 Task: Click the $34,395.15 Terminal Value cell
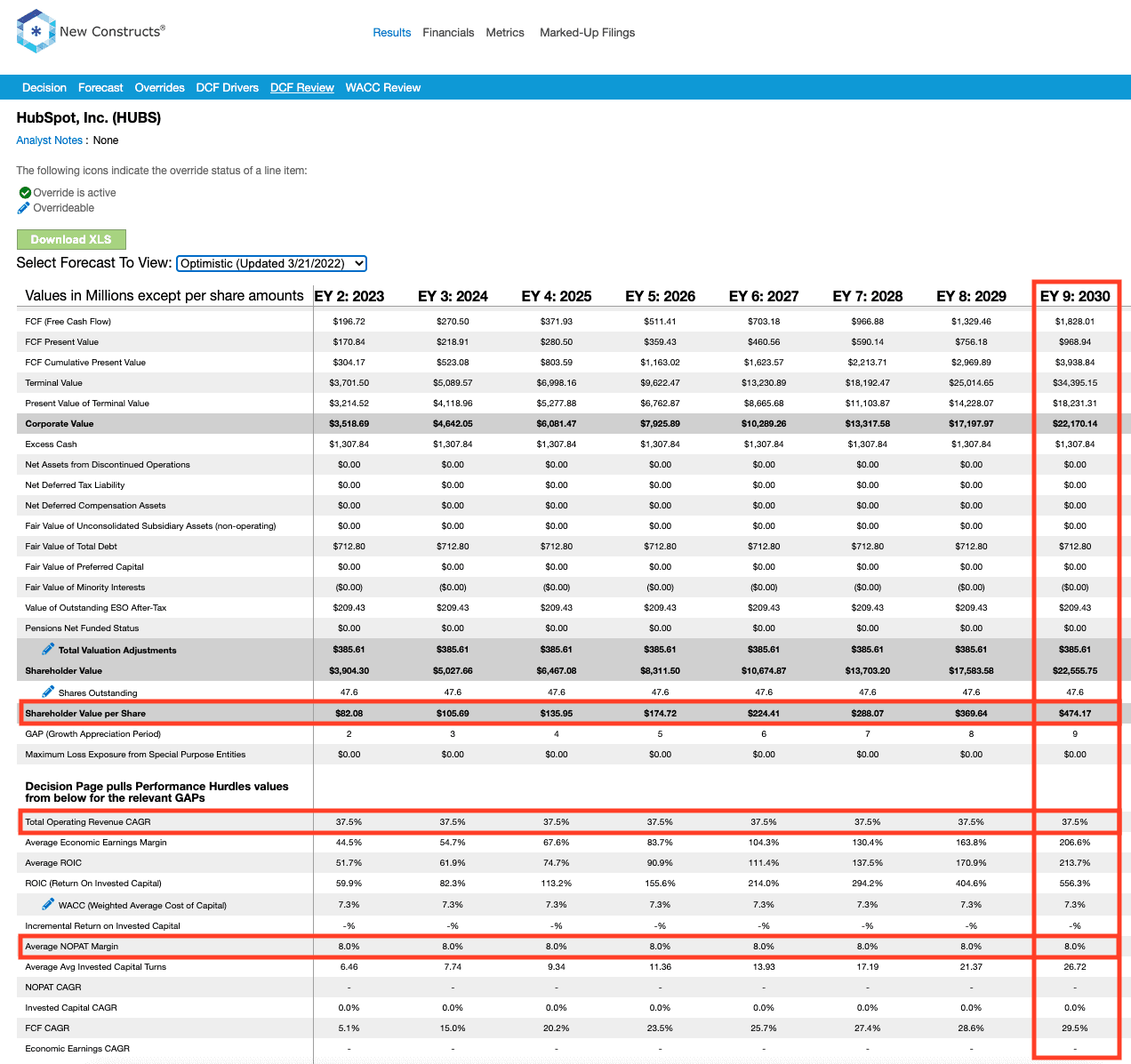[x=1075, y=383]
